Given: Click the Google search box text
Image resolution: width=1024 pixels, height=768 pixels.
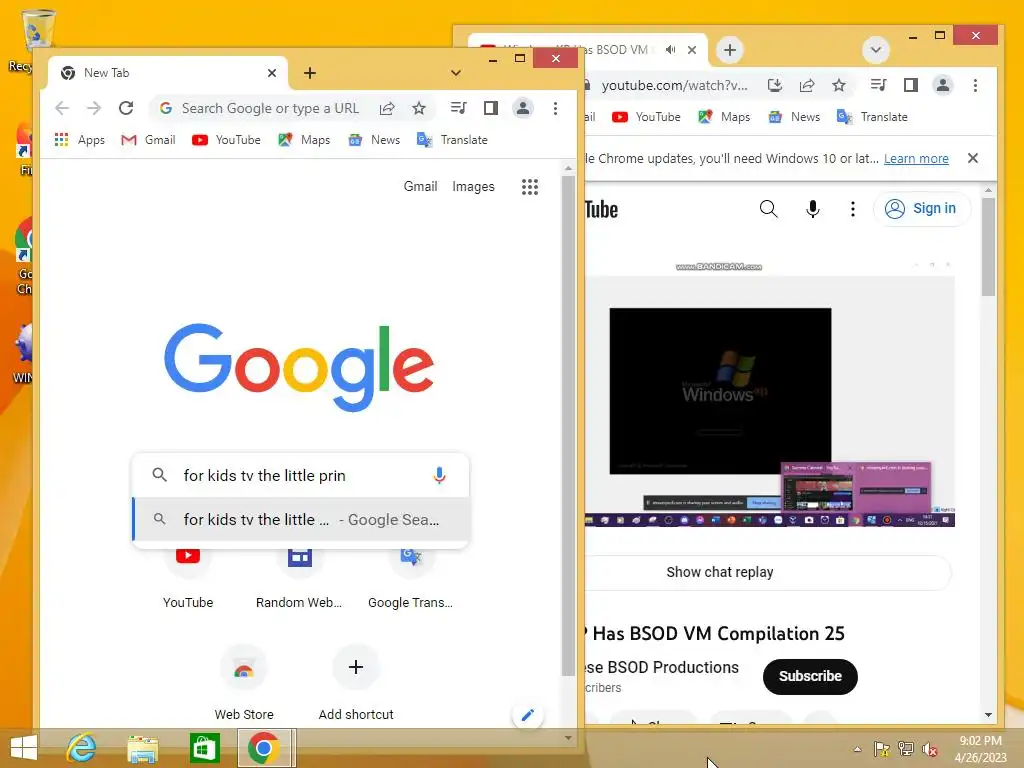Looking at the screenshot, I should point(264,475).
